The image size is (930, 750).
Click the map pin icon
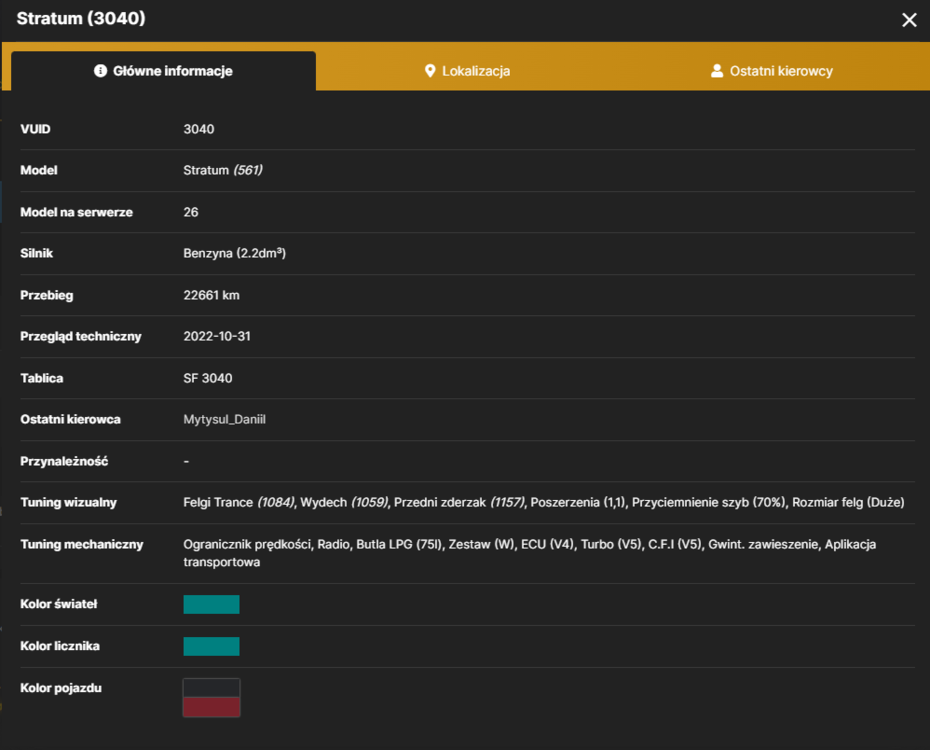tap(430, 71)
